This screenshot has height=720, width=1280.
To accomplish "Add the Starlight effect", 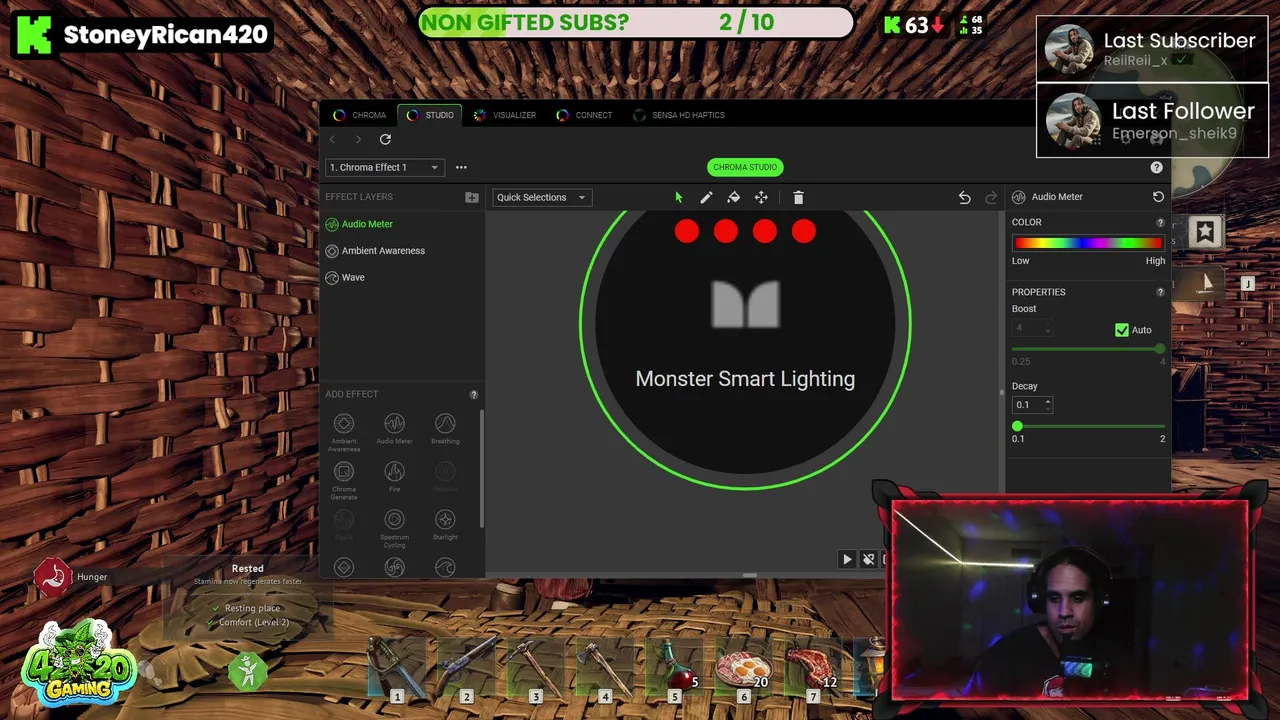I will click(445, 524).
